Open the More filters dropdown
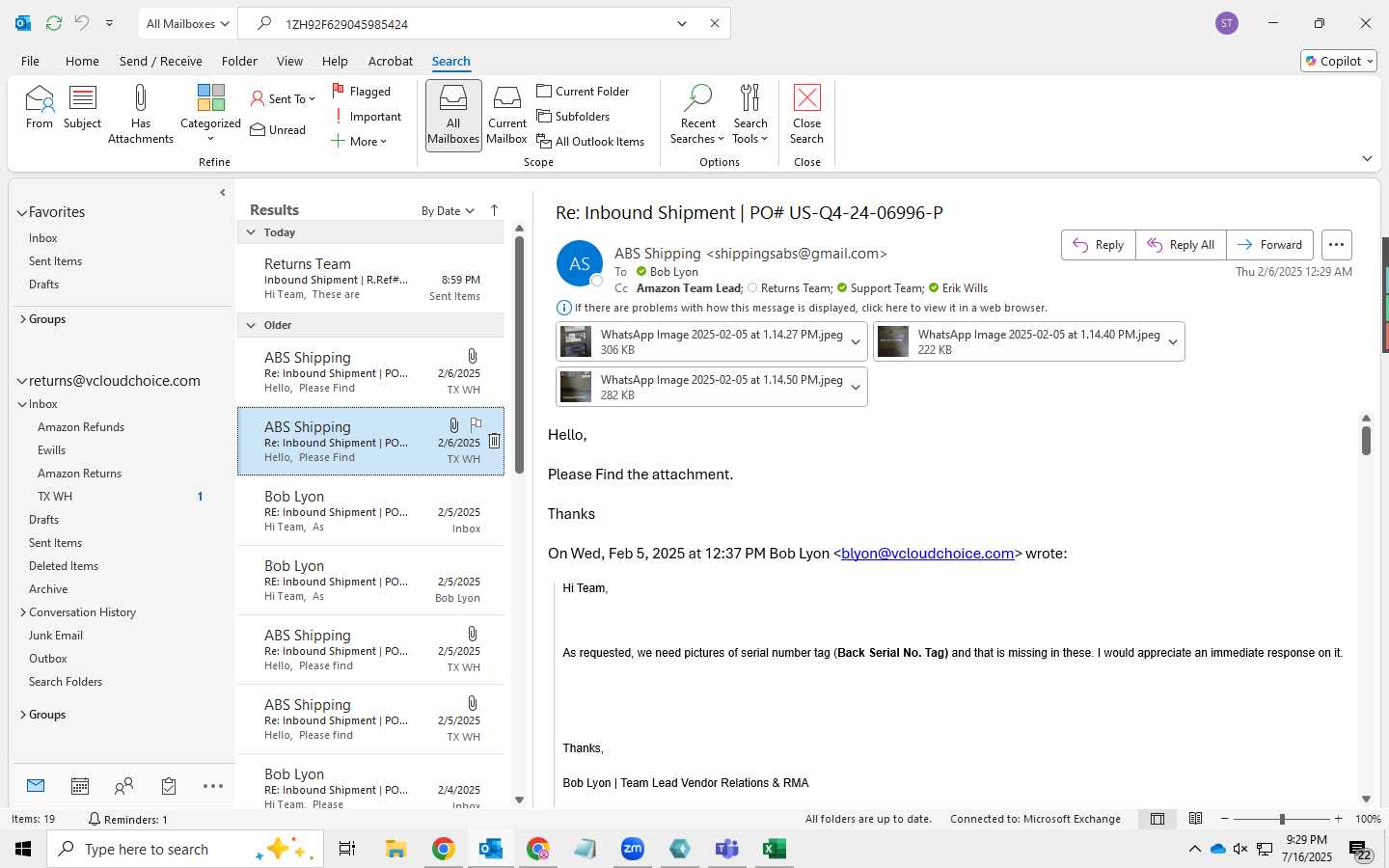The height and width of the screenshot is (868, 1389). point(359,141)
